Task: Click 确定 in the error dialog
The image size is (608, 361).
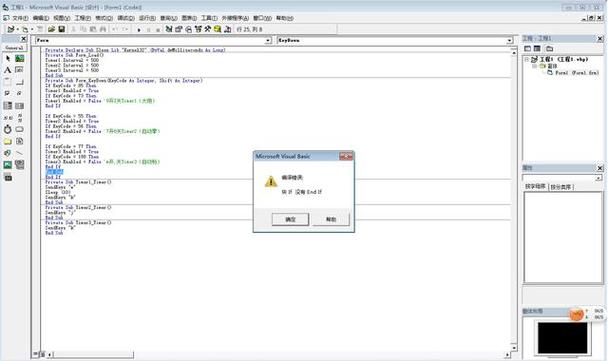Action: 290,219
